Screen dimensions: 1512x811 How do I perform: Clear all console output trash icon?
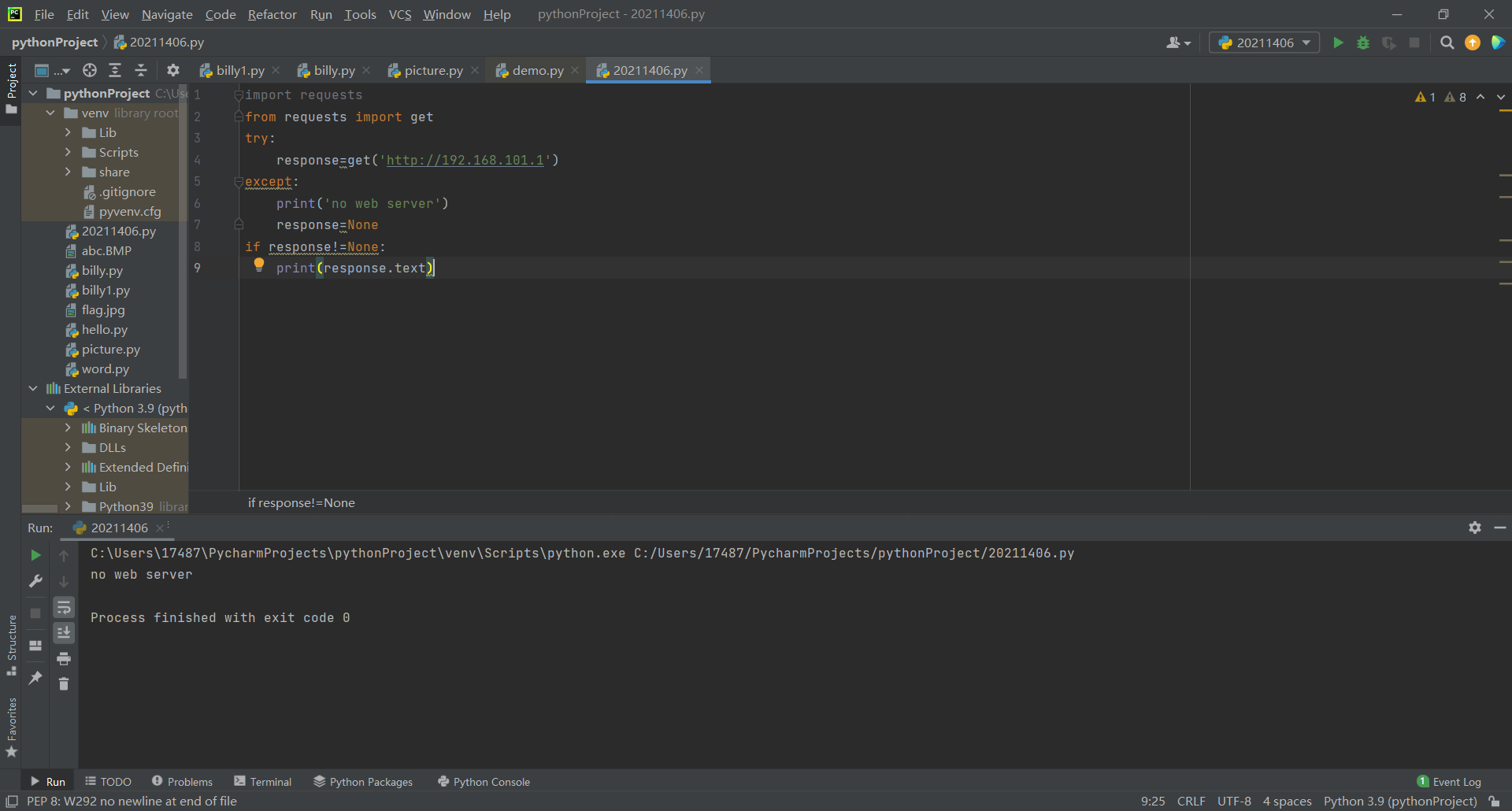click(x=64, y=683)
